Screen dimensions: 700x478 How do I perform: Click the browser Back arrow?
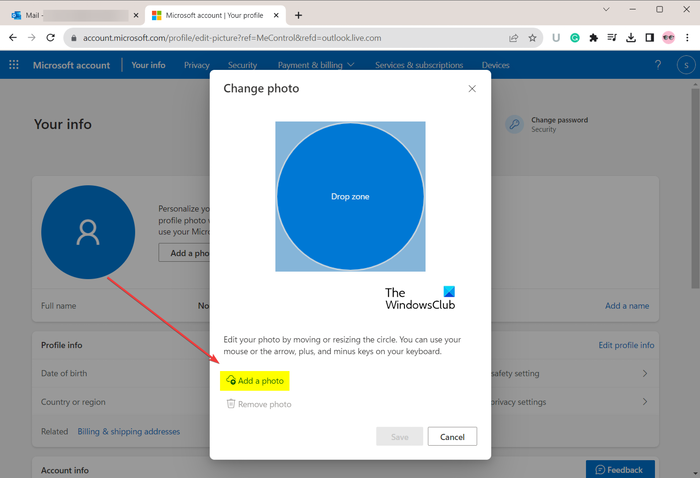(12, 38)
